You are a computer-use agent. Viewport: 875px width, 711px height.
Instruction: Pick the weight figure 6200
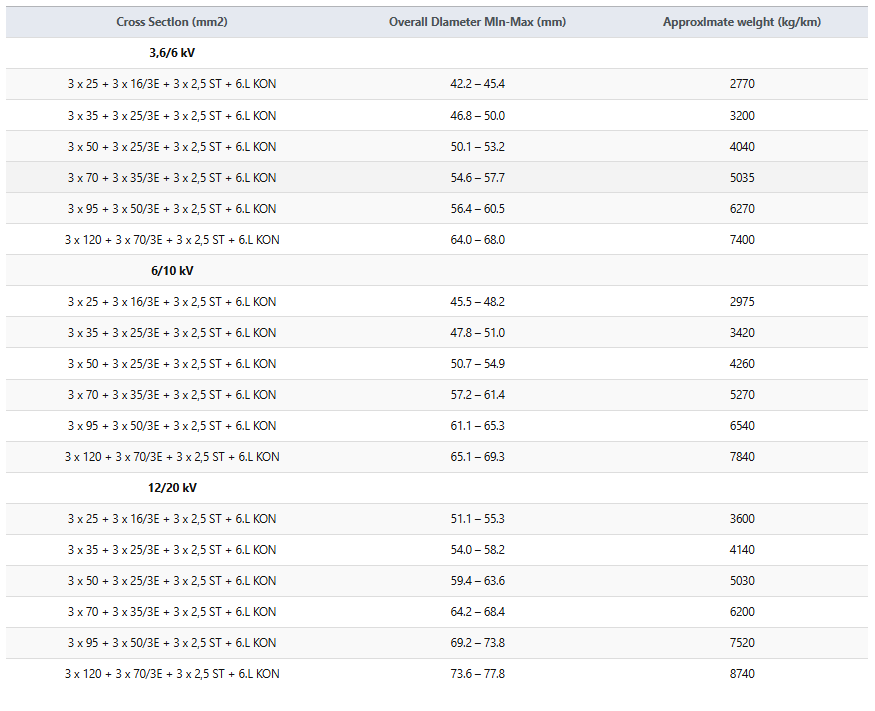coord(742,612)
